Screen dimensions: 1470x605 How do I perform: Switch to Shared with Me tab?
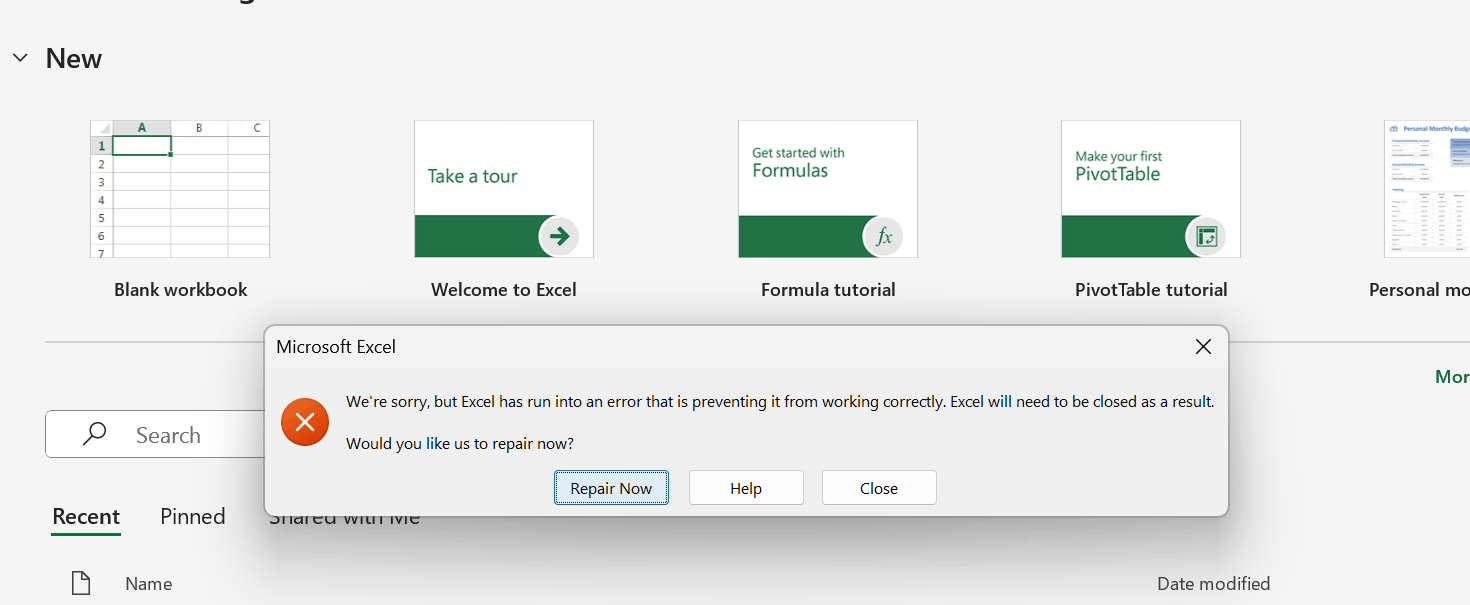click(x=344, y=518)
